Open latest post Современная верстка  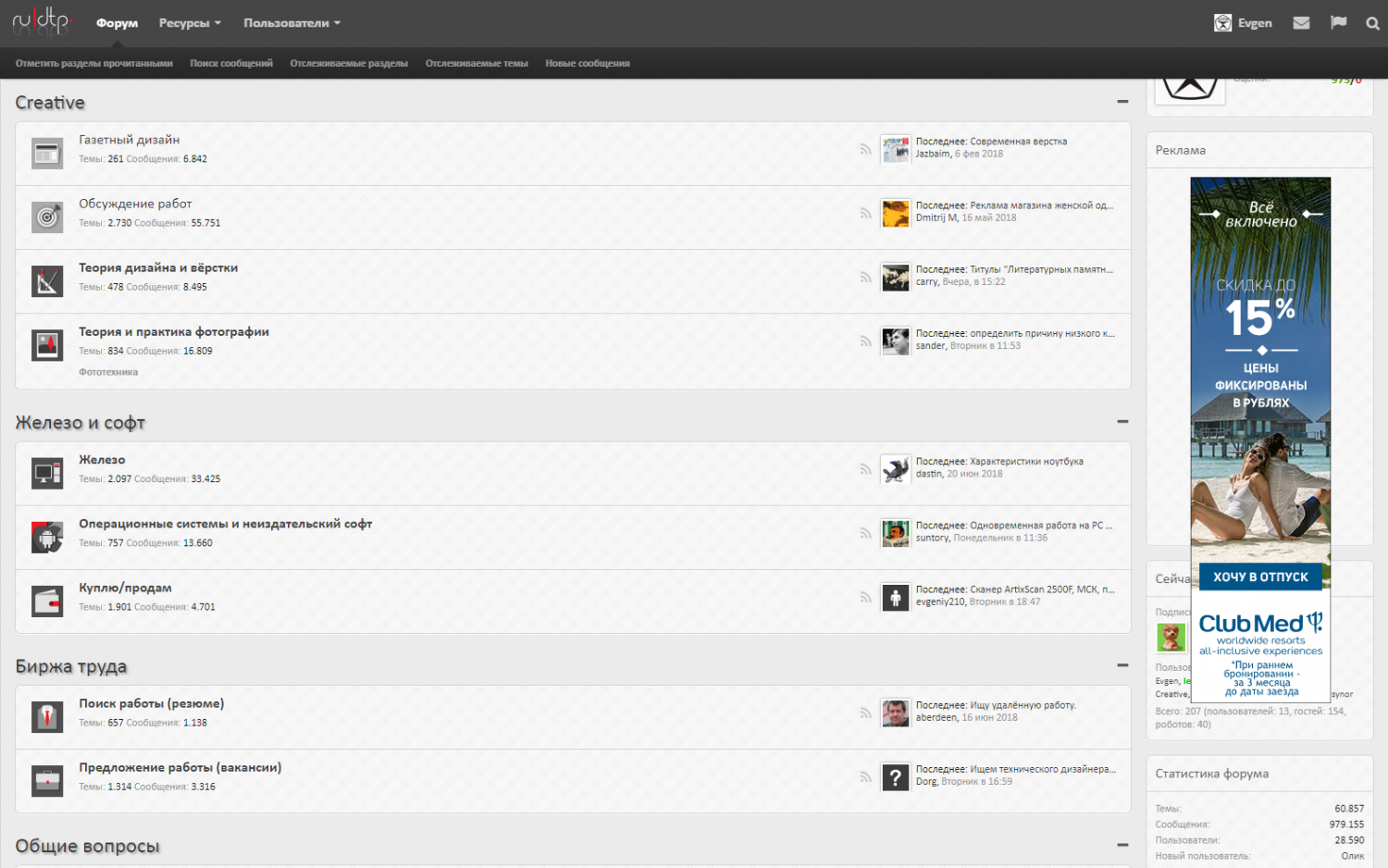coord(1018,142)
